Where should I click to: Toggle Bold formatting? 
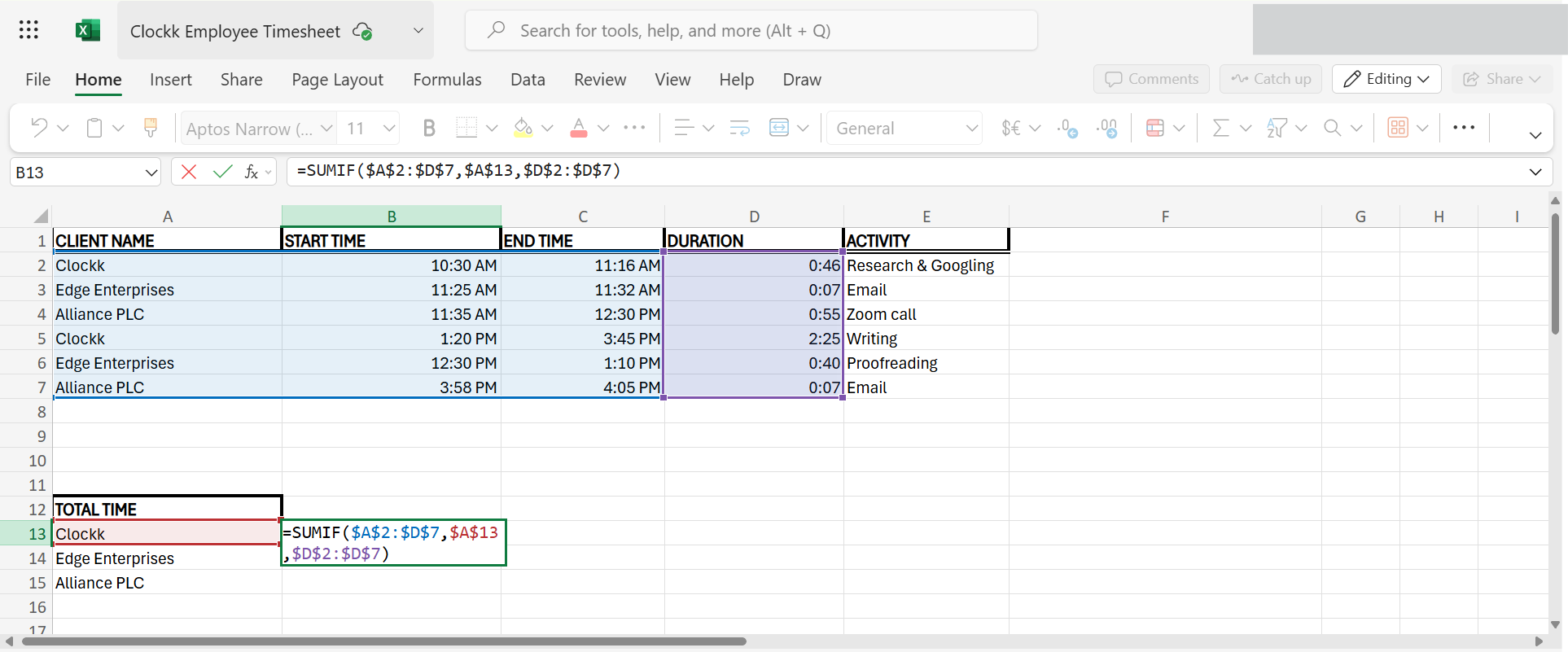429,128
